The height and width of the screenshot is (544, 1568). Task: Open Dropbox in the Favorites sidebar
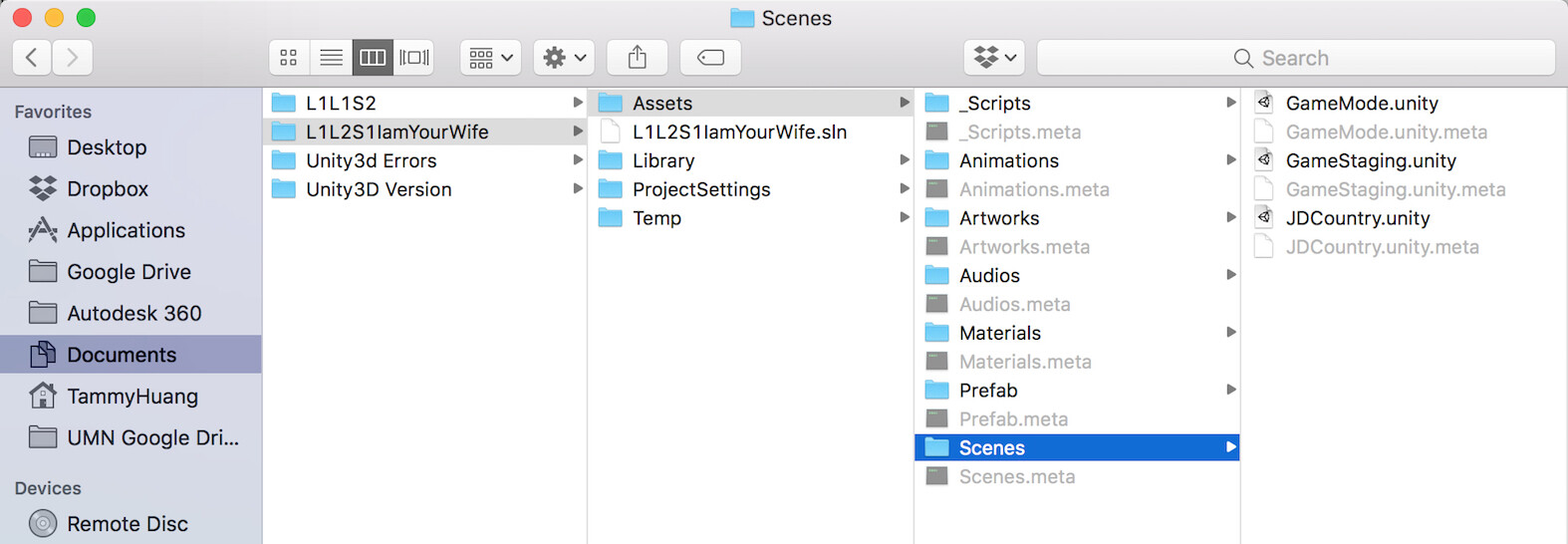tap(107, 189)
